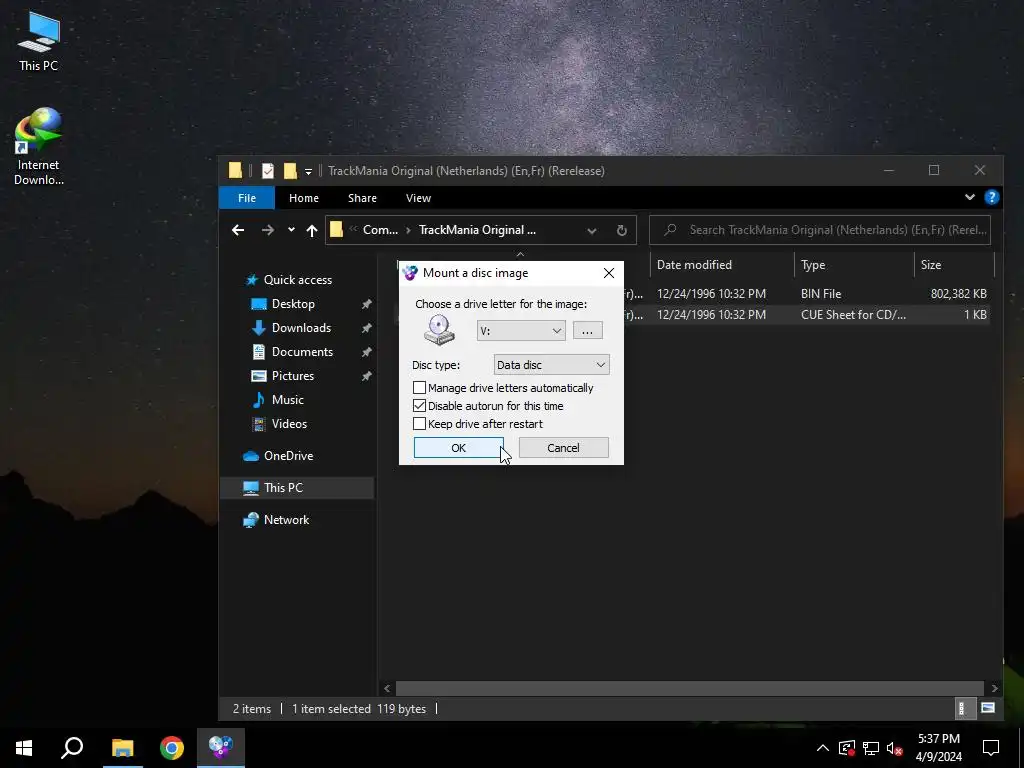
Task: Select OneDrive in navigation pane
Action: pos(287,456)
